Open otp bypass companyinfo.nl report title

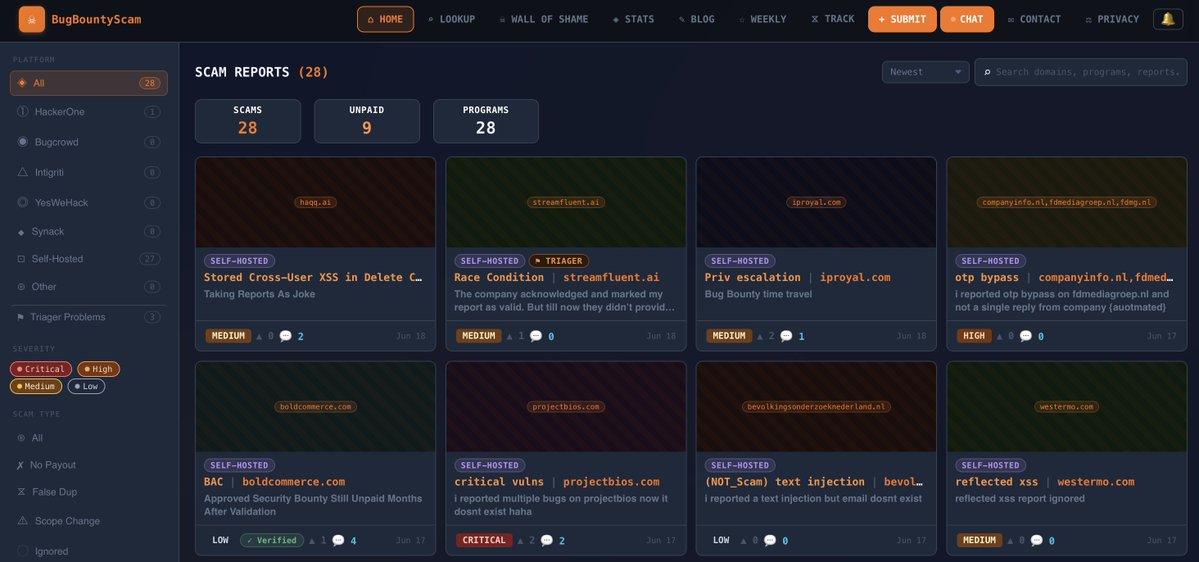coord(1064,278)
